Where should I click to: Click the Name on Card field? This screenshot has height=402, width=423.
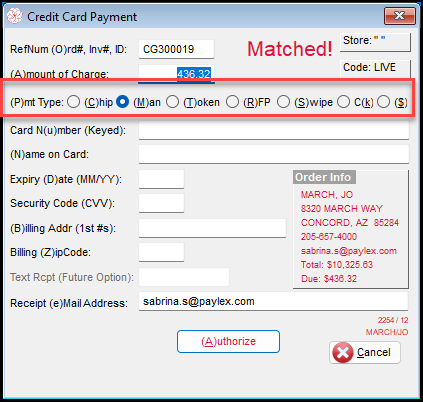click(274, 154)
